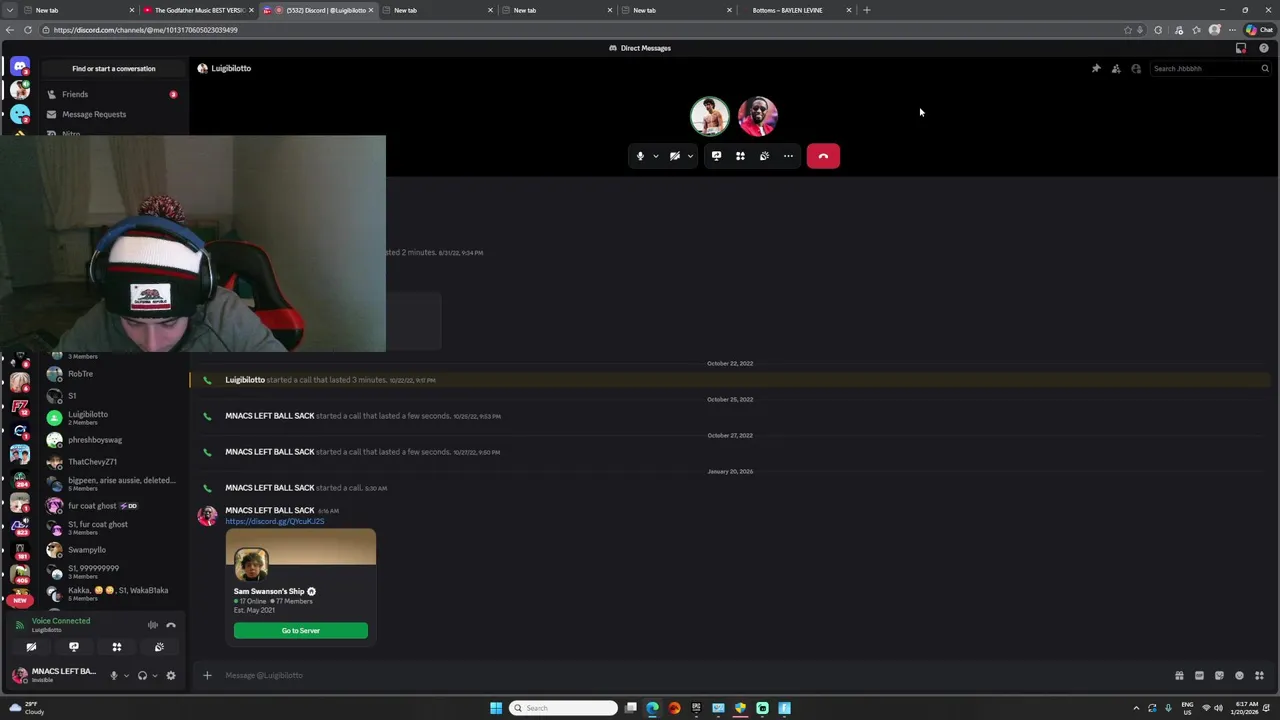Open RobTre conversation
The width and height of the screenshot is (1280, 720).
(x=113, y=374)
